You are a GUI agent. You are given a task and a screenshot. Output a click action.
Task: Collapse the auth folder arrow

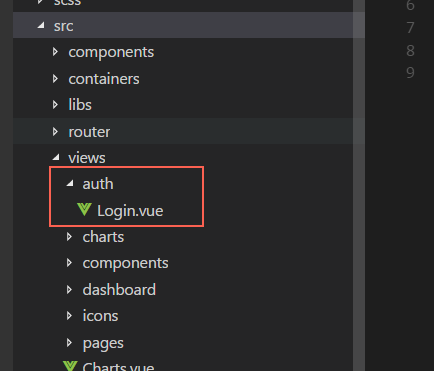pos(70,183)
